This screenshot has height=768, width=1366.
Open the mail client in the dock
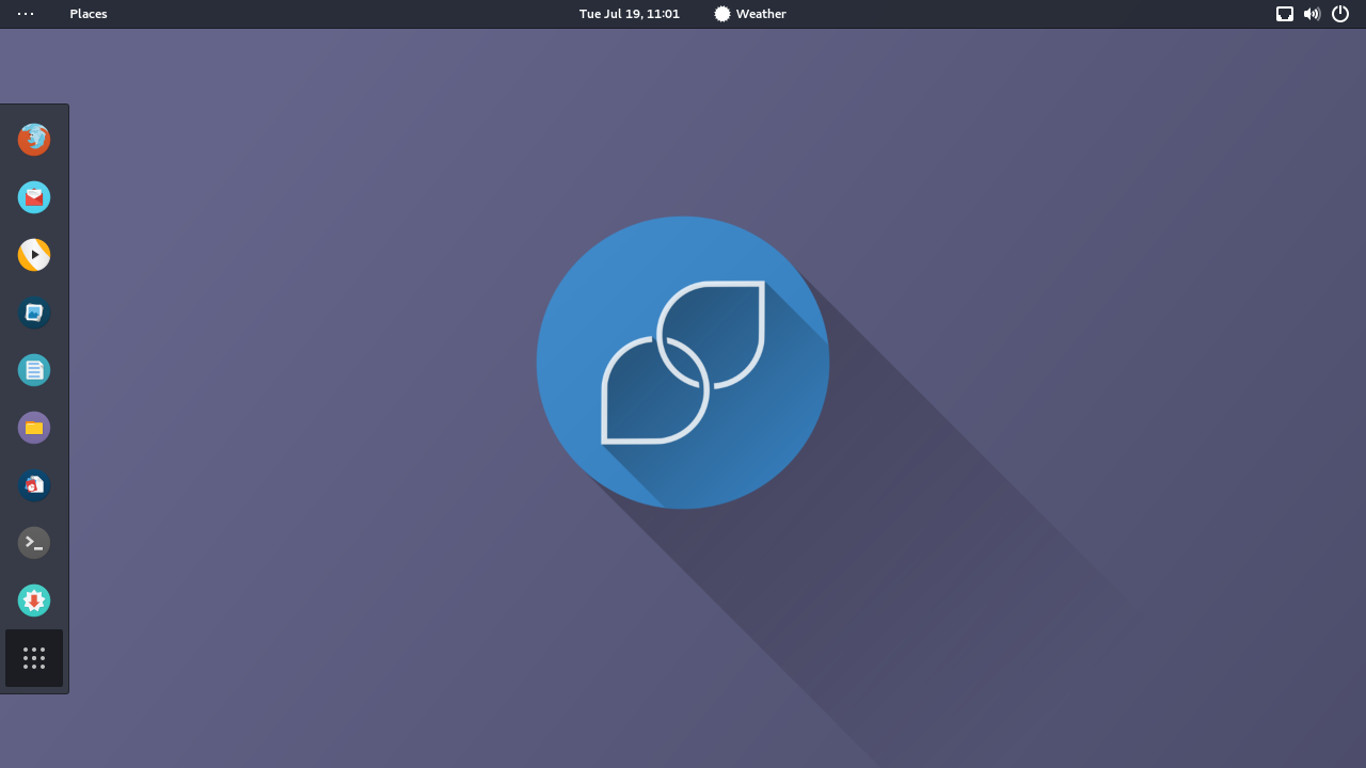coord(34,197)
